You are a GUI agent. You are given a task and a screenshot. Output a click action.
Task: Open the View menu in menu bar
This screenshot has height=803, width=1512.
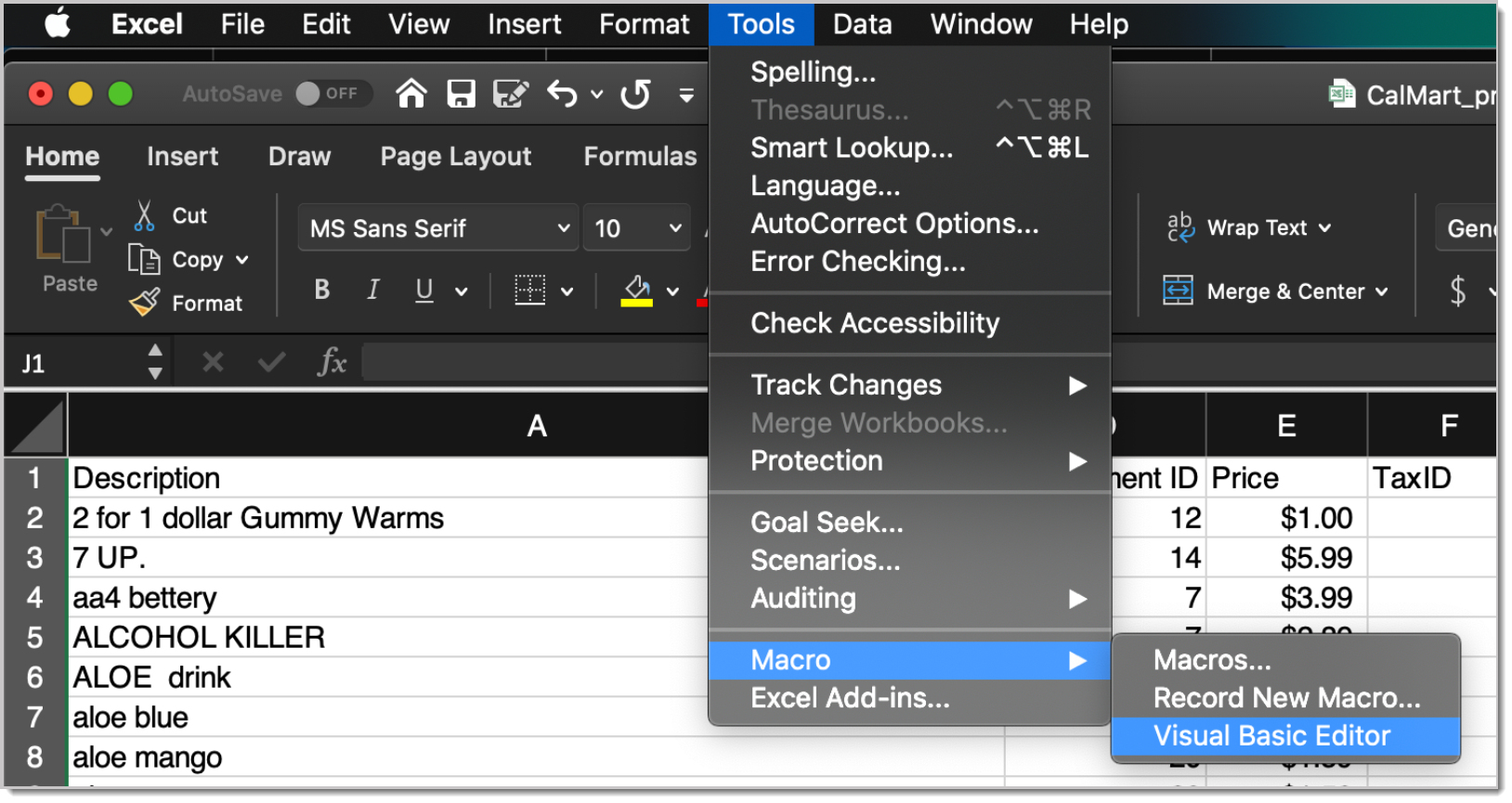(419, 24)
